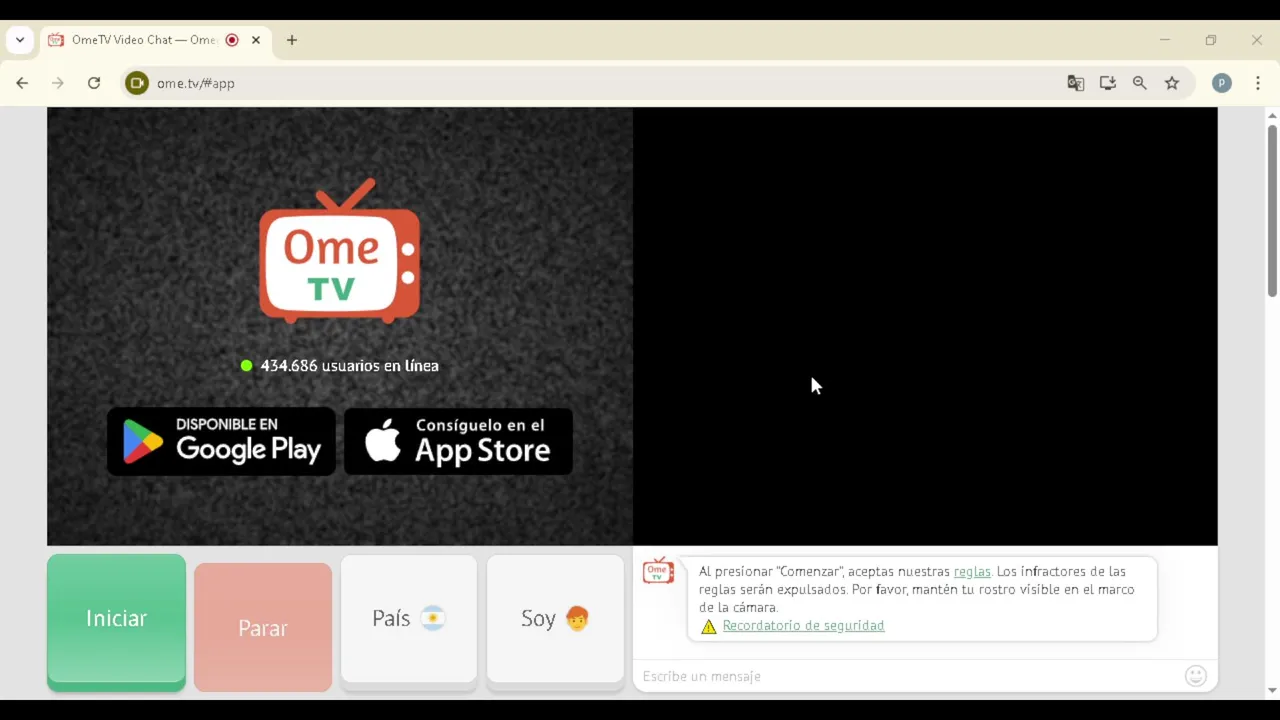The image size is (1280, 720).
Task: Click the yellow warning triangle icon
Action: pyautogui.click(x=709, y=626)
